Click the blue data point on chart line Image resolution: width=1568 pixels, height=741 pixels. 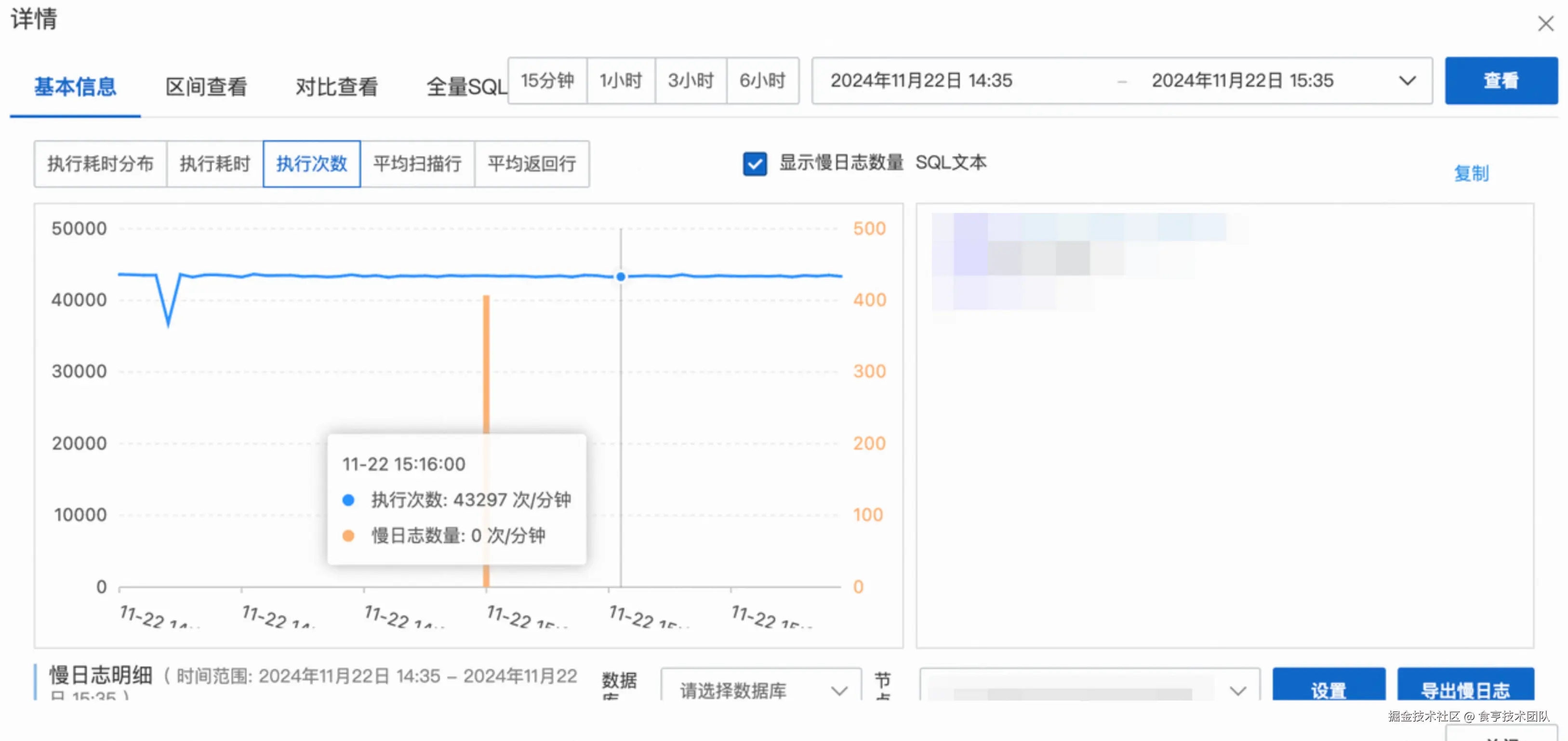click(620, 277)
